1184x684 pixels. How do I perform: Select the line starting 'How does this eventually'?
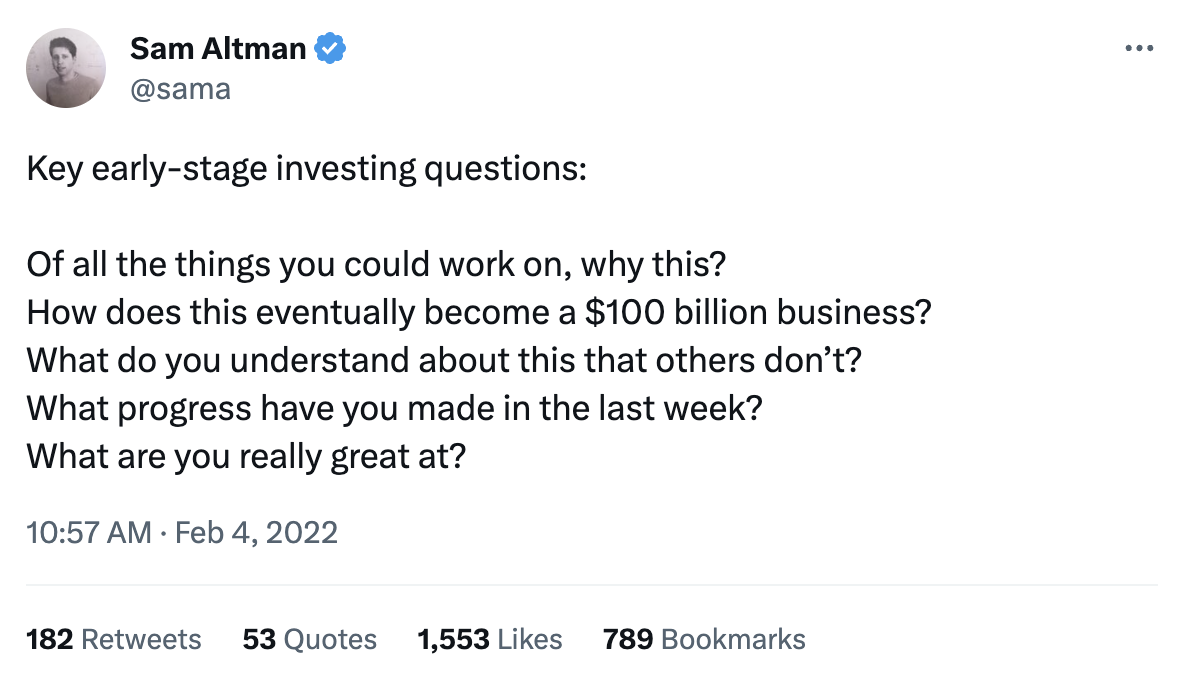(479, 312)
